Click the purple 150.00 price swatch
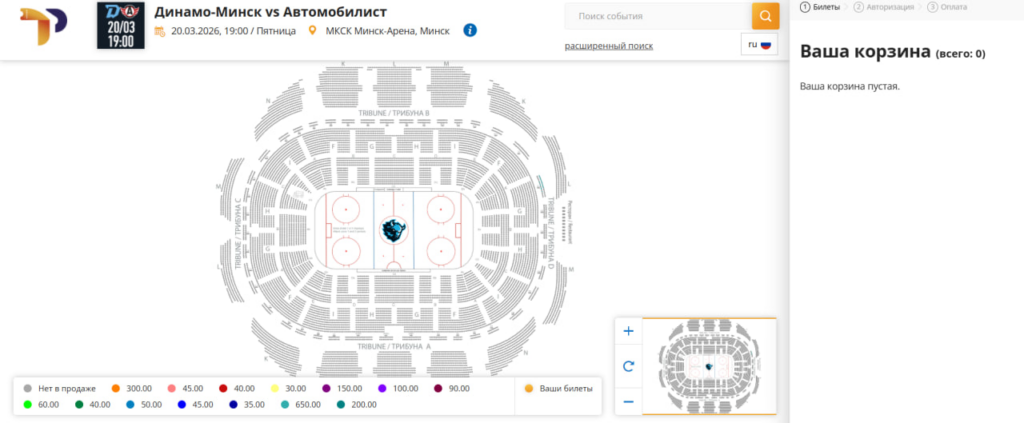 click(326, 388)
